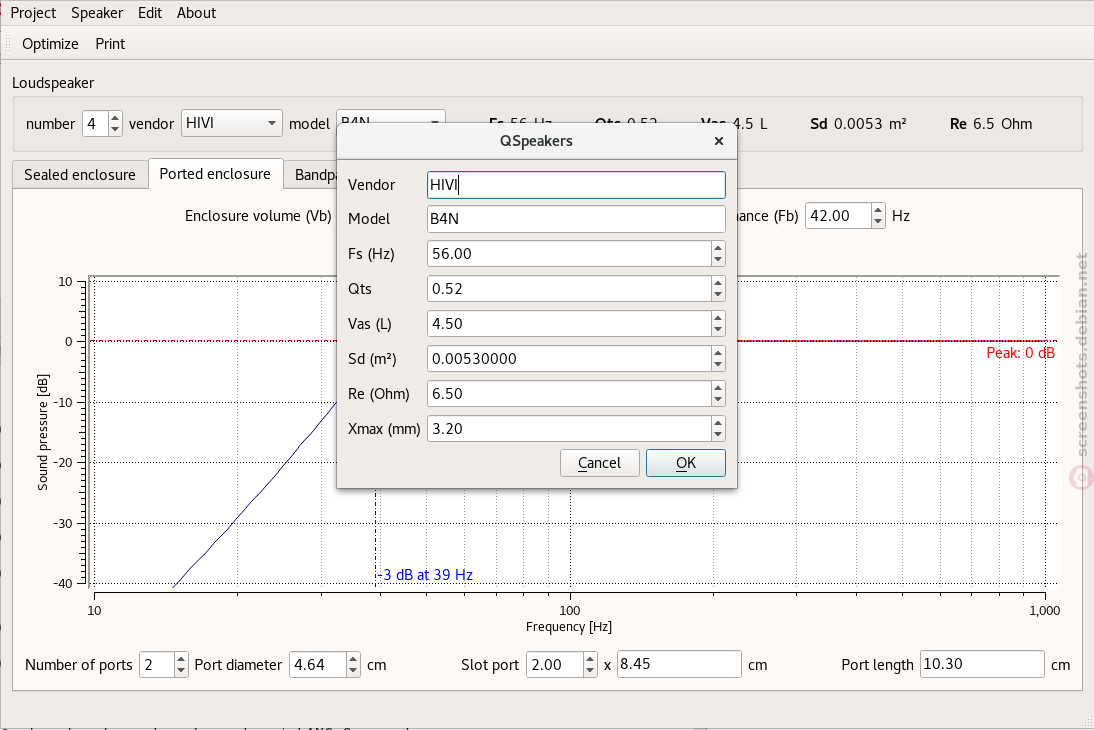Screen dimensions: 1094x730
Task: Switch to the Ported enclosure tab
Action: pyautogui.click(x=215, y=174)
